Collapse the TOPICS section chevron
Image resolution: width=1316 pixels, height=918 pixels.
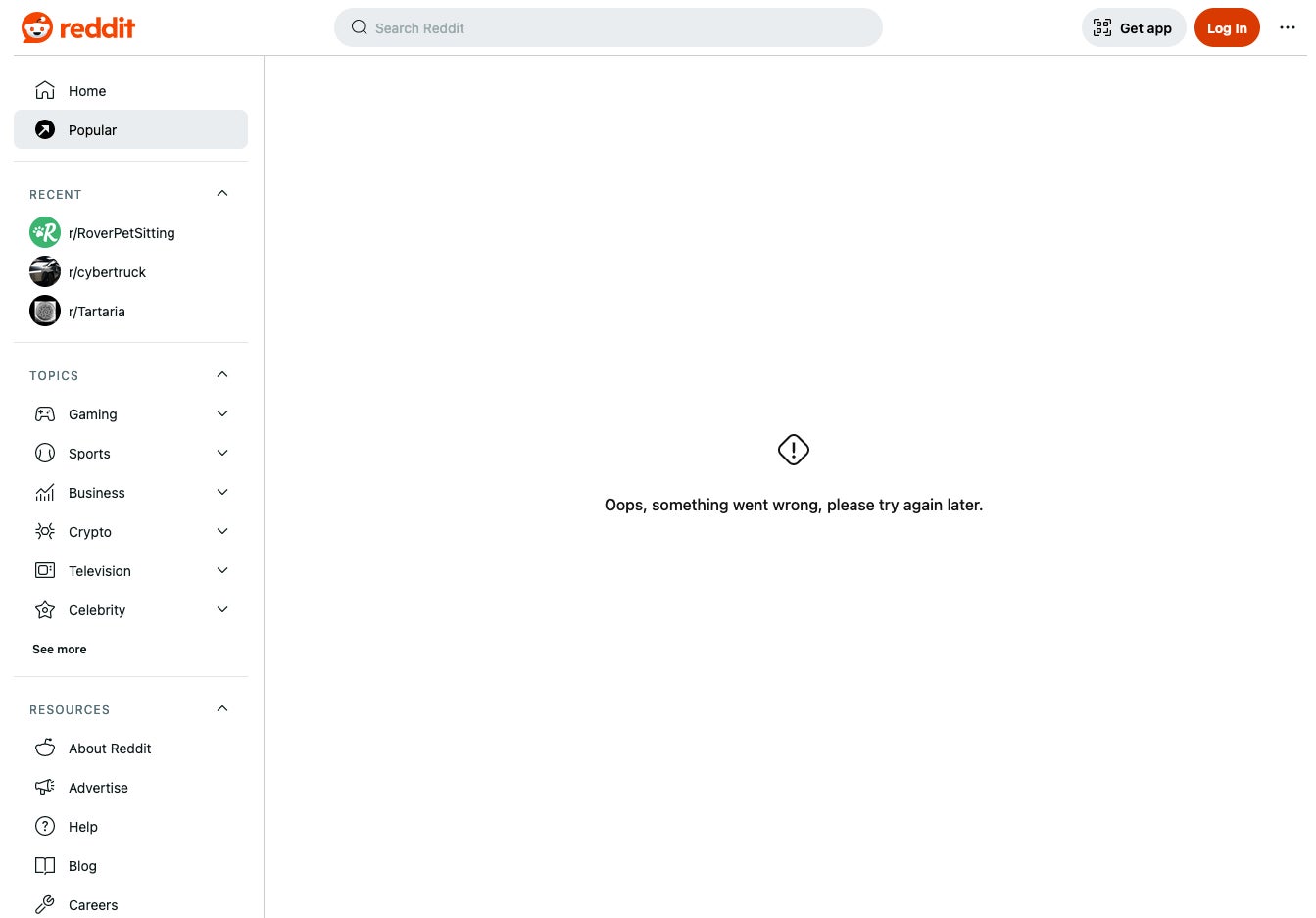point(222,374)
